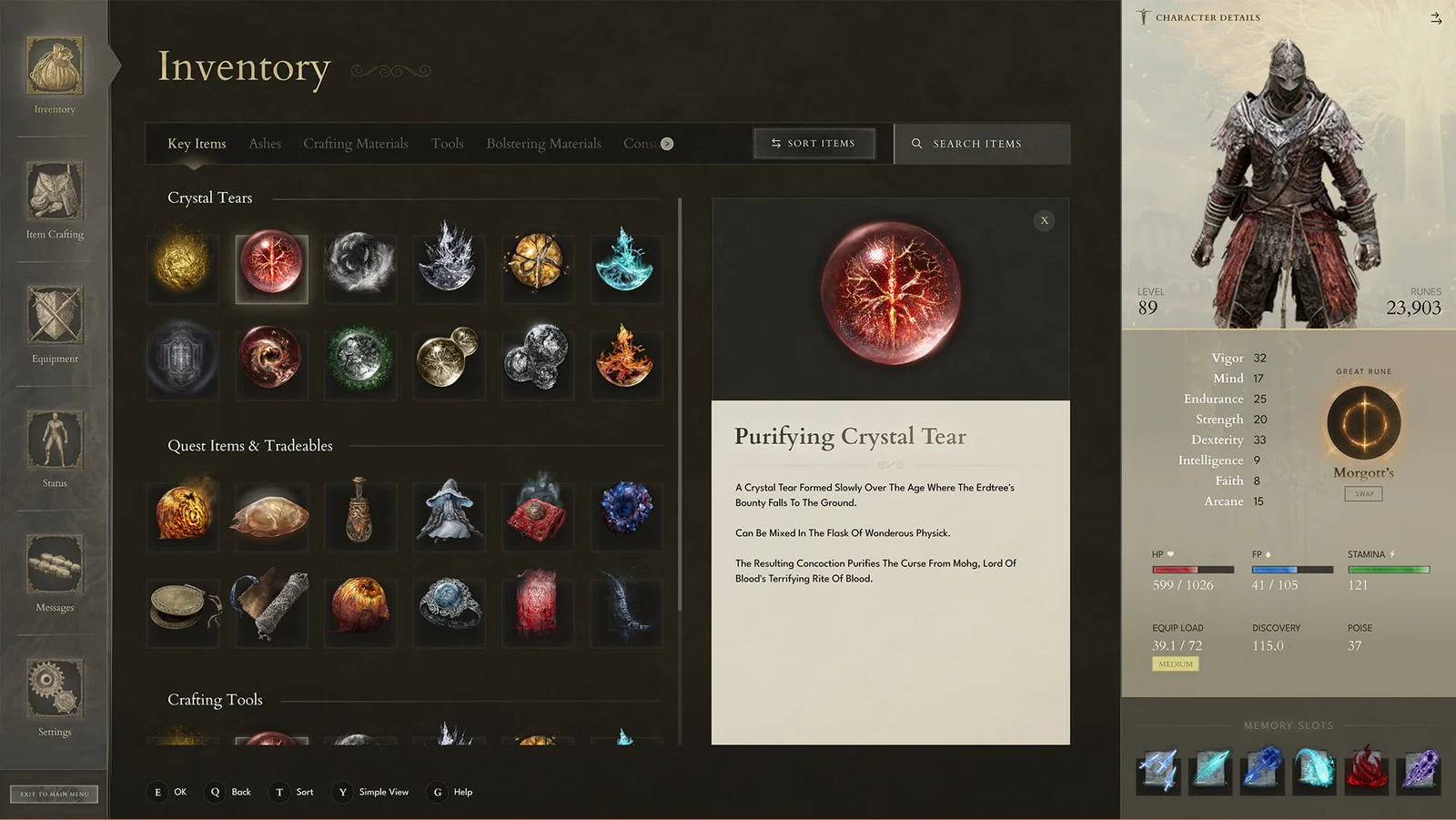Open the Sort Items options
Screen dimensions: 1456x820
[x=814, y=144]
